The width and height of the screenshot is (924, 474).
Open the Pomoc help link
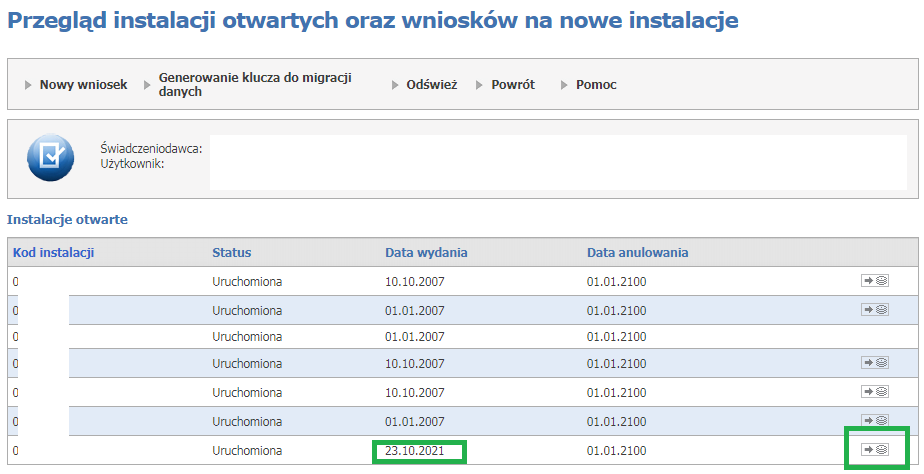point(596,85)
